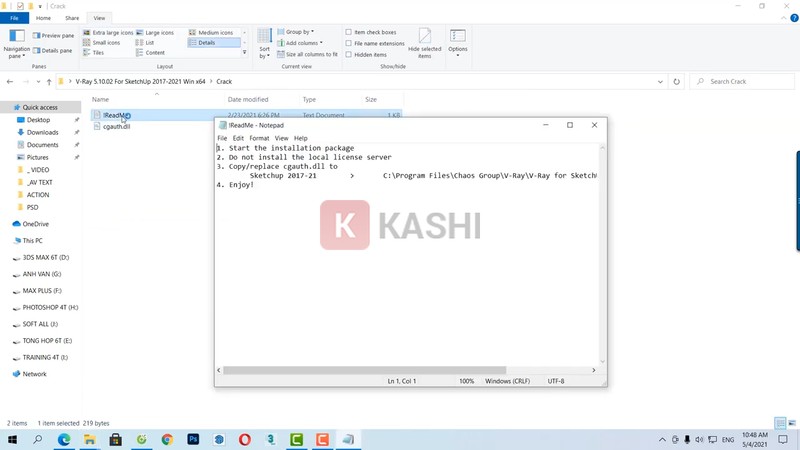800x450 pixels.
Task: Click Size all columns to fit
Action: [307, 54]
